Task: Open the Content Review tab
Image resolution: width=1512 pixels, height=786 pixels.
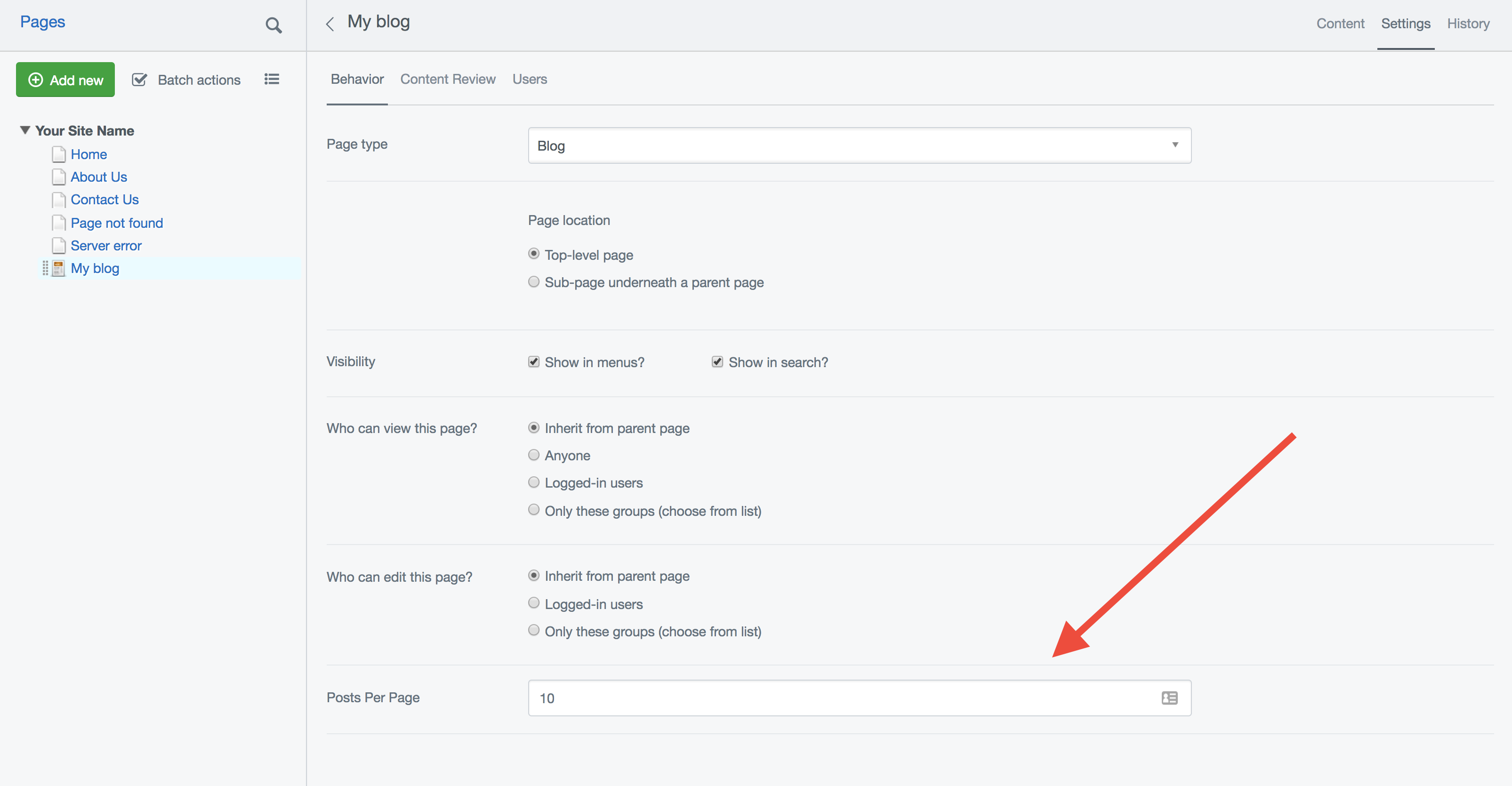Action: (447, 79)
